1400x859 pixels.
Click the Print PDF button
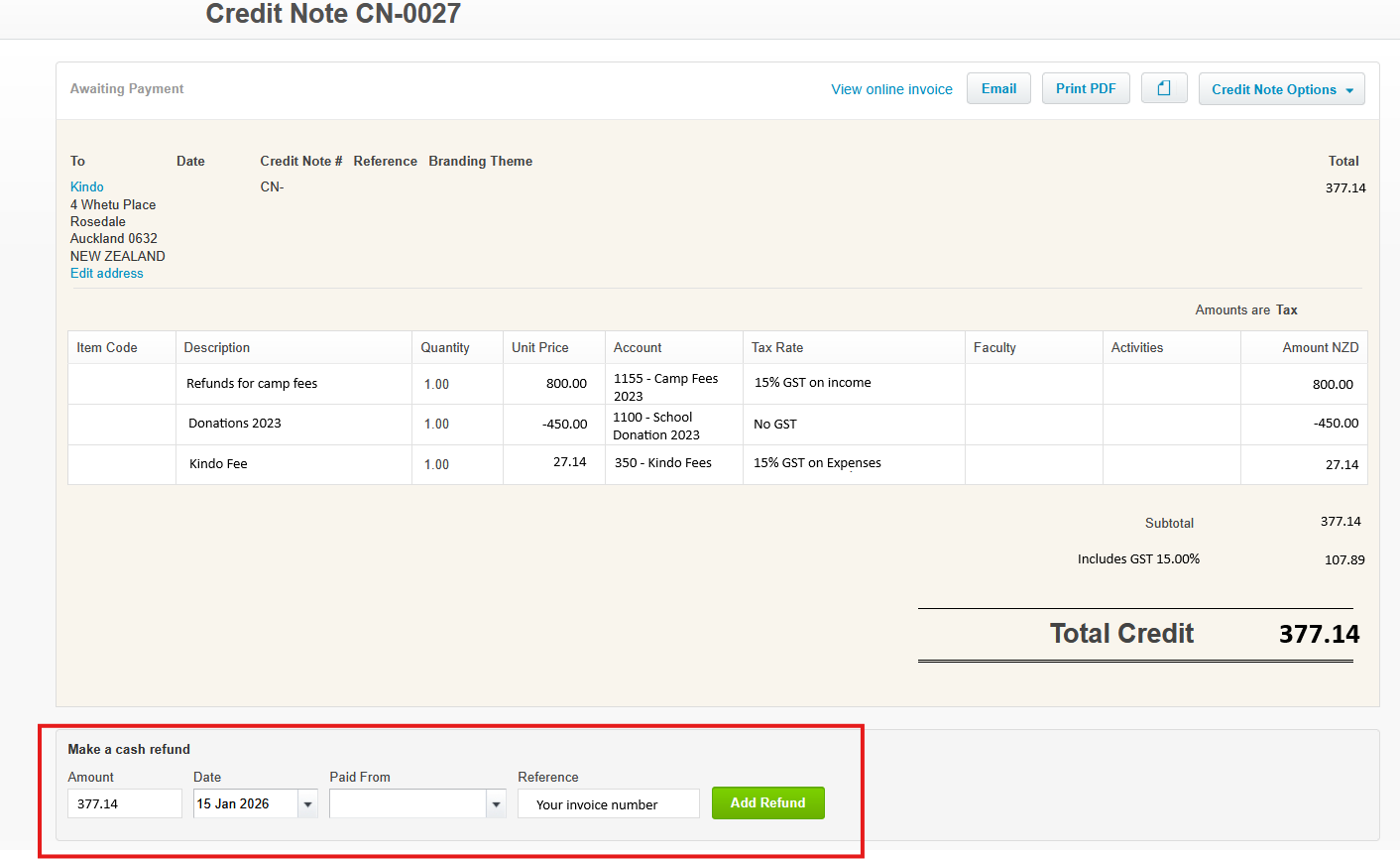[1086, 88]
